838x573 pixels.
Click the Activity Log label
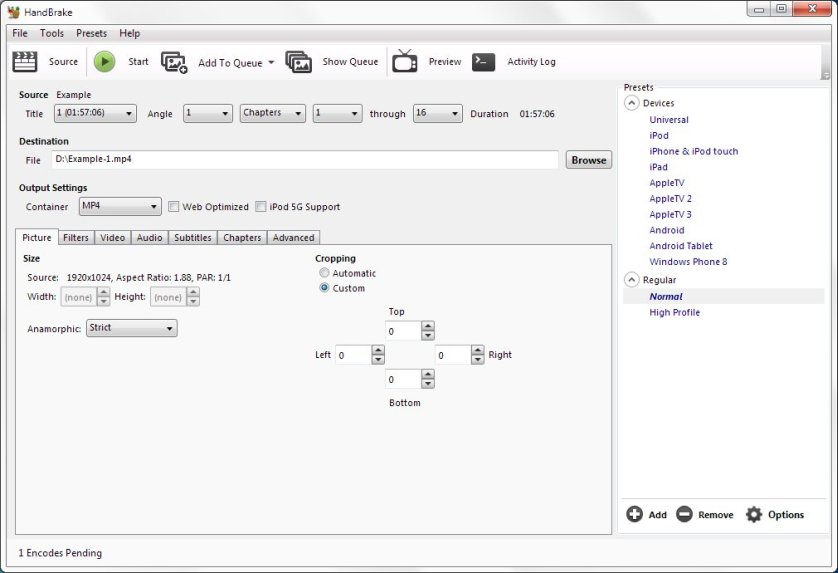click(531, 61)
